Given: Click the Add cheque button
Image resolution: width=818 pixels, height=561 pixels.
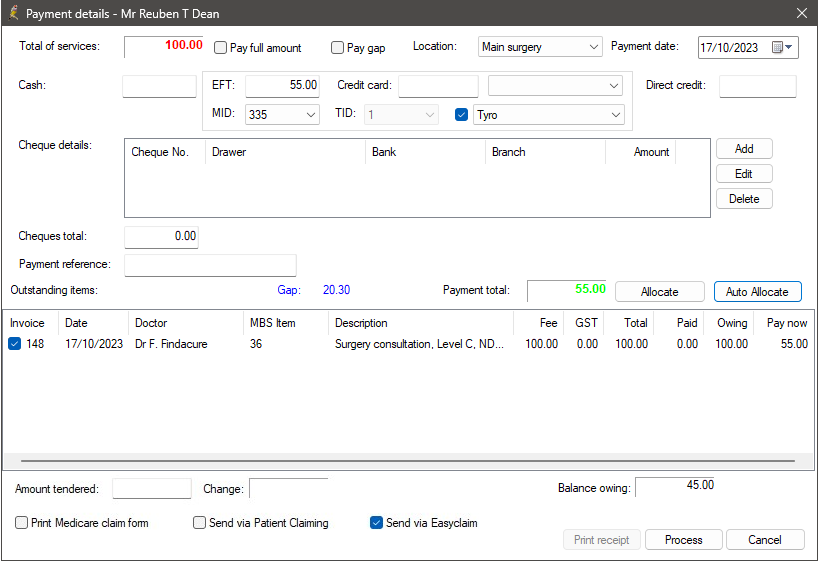Looking at the screenshot, I should click(744, 149).
